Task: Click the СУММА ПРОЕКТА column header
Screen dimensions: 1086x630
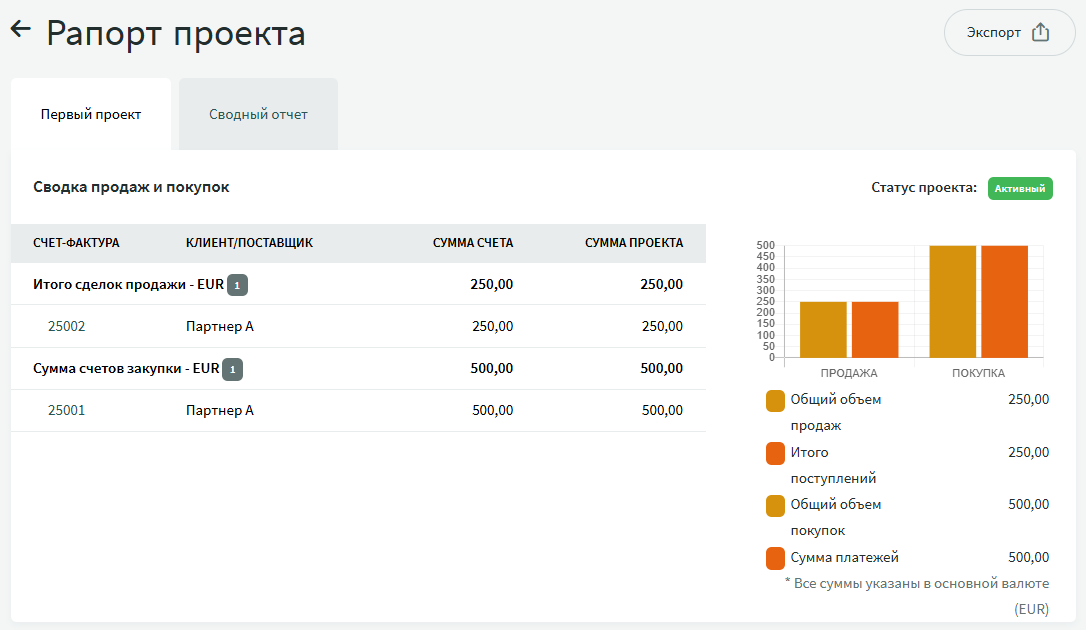Action: pyautogui.click(x=634, y=243)
